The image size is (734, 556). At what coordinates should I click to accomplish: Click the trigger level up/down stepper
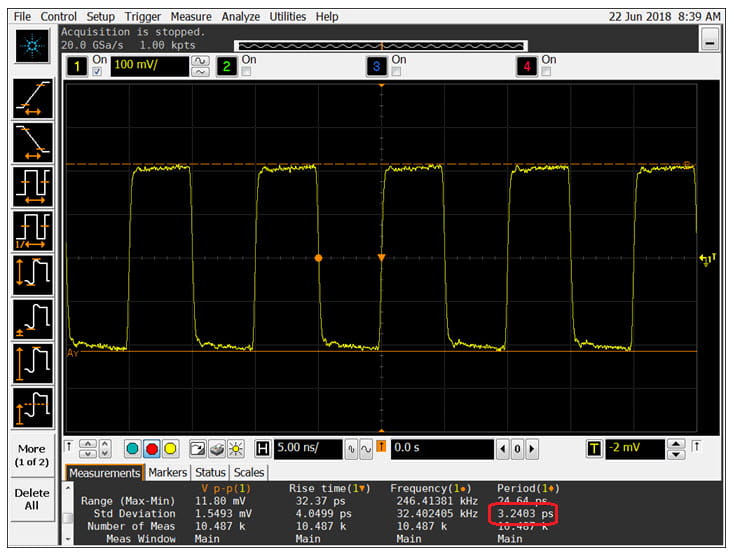676,449
